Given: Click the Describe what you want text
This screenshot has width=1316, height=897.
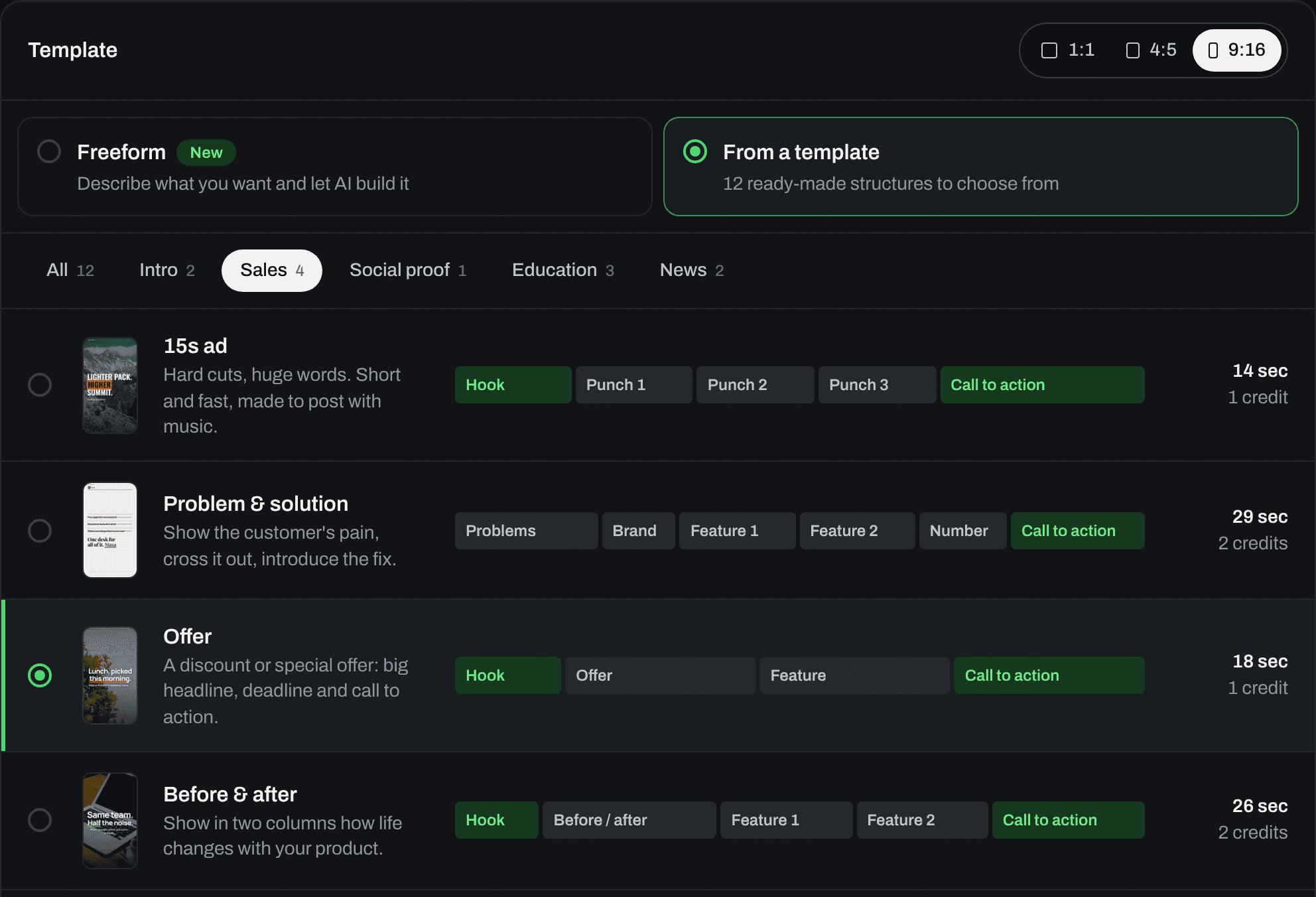Looking at the screenshot, I should pyautogui.click(x=243, y=184).
